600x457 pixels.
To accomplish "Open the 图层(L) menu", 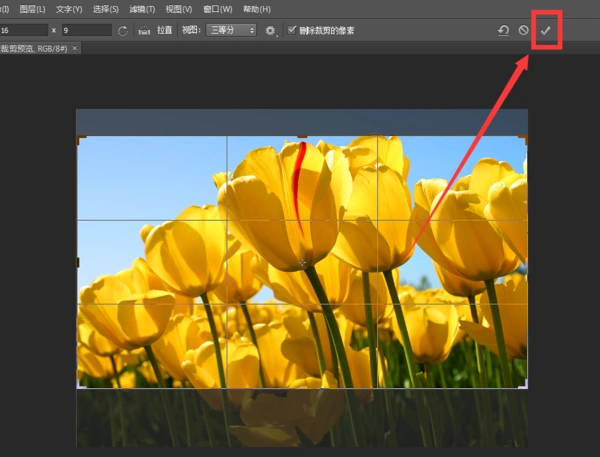I will 32,9.
